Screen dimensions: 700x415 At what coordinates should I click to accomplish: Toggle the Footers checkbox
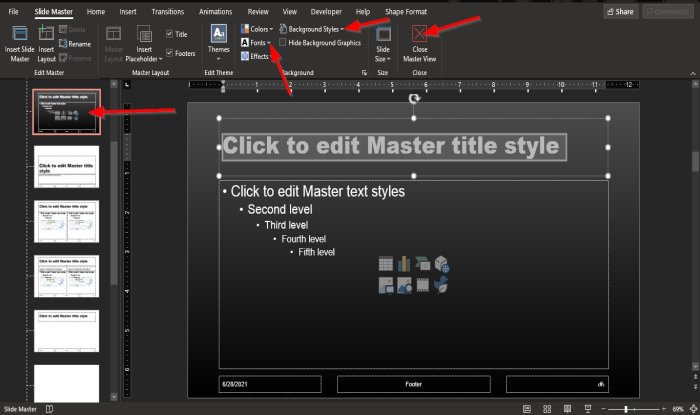click(169, 53)
